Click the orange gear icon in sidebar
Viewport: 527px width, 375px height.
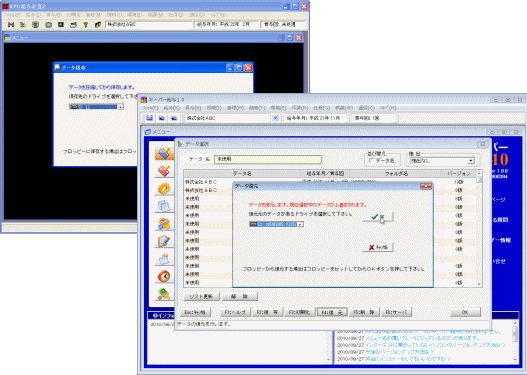point(164,189)
